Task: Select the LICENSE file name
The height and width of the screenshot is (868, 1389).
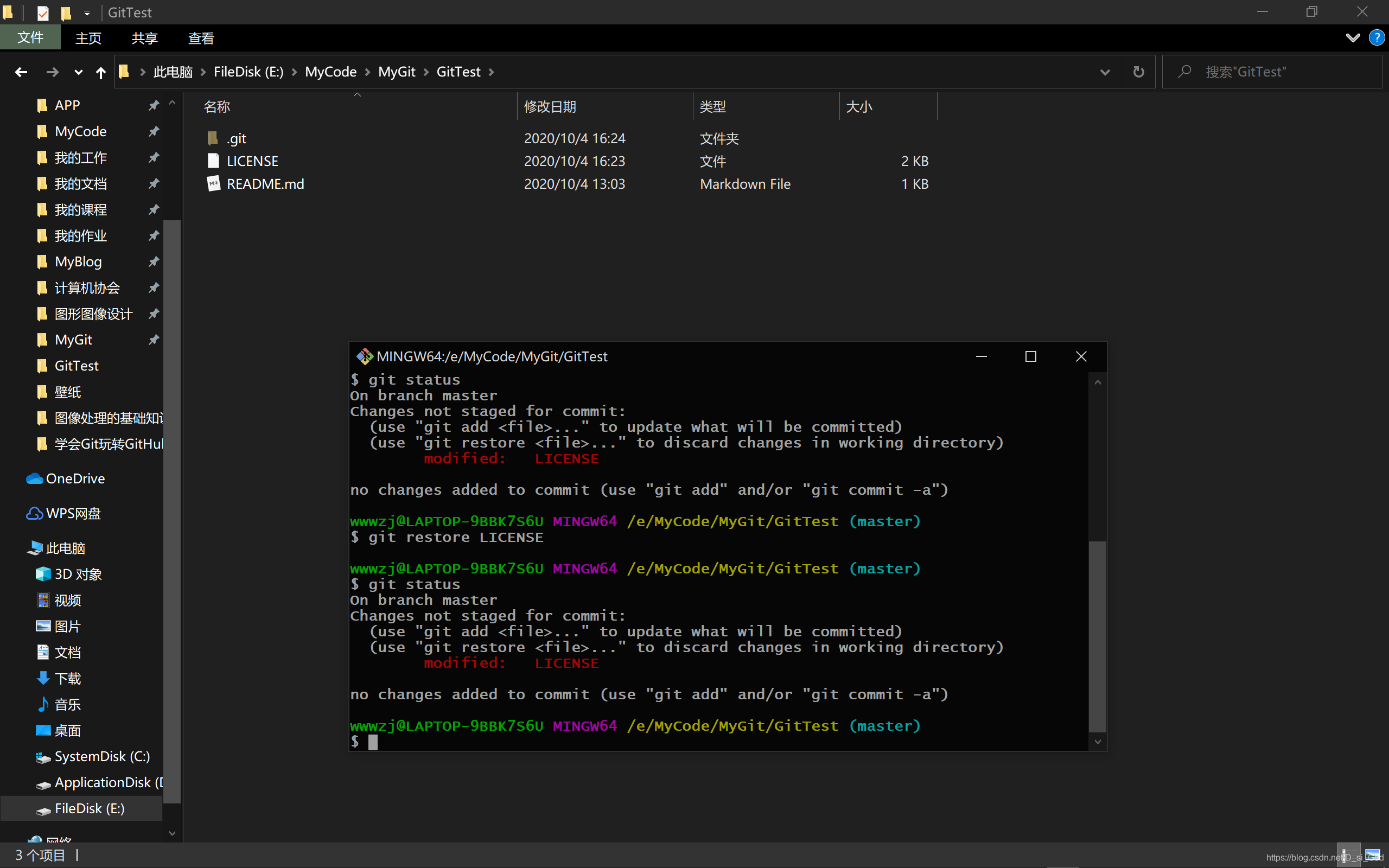Action: [252, 161]
